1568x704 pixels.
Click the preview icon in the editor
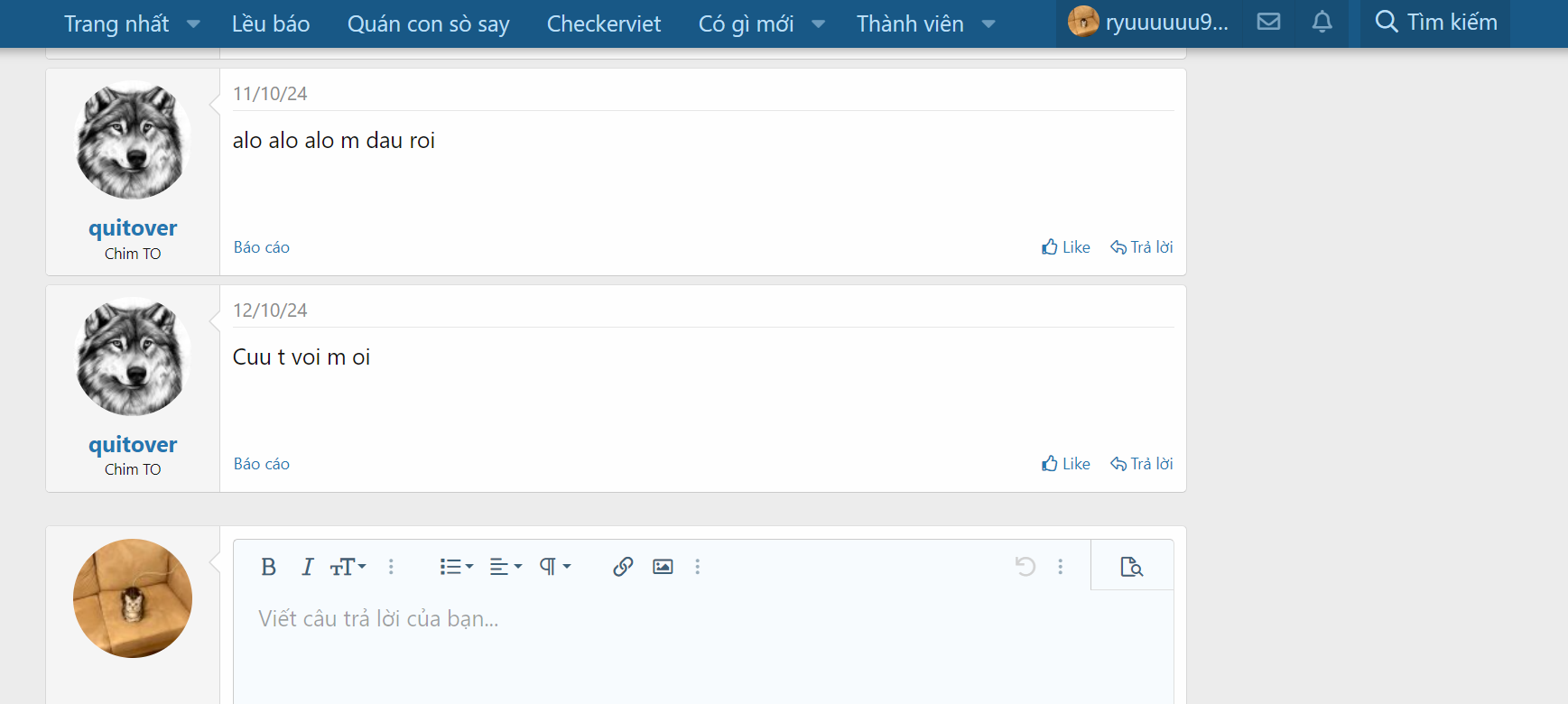tap(1131, 567)
